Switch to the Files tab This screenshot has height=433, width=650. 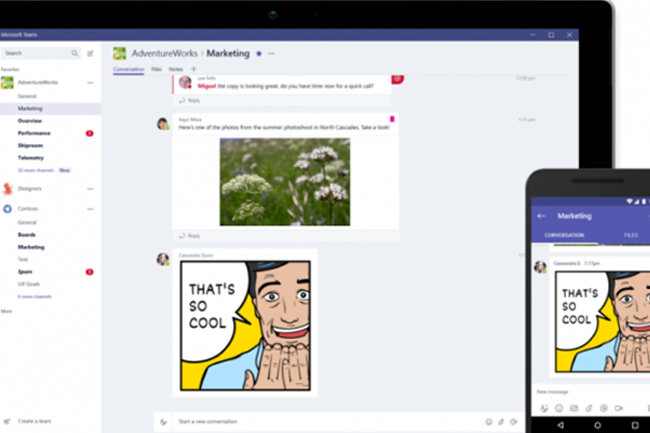156,69
